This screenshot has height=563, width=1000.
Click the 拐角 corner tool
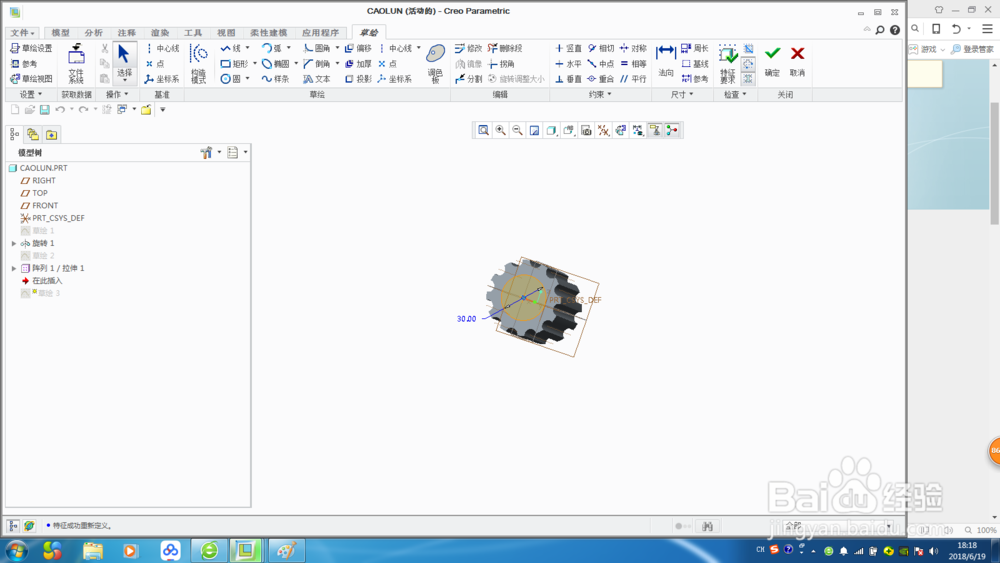point(501,64)
